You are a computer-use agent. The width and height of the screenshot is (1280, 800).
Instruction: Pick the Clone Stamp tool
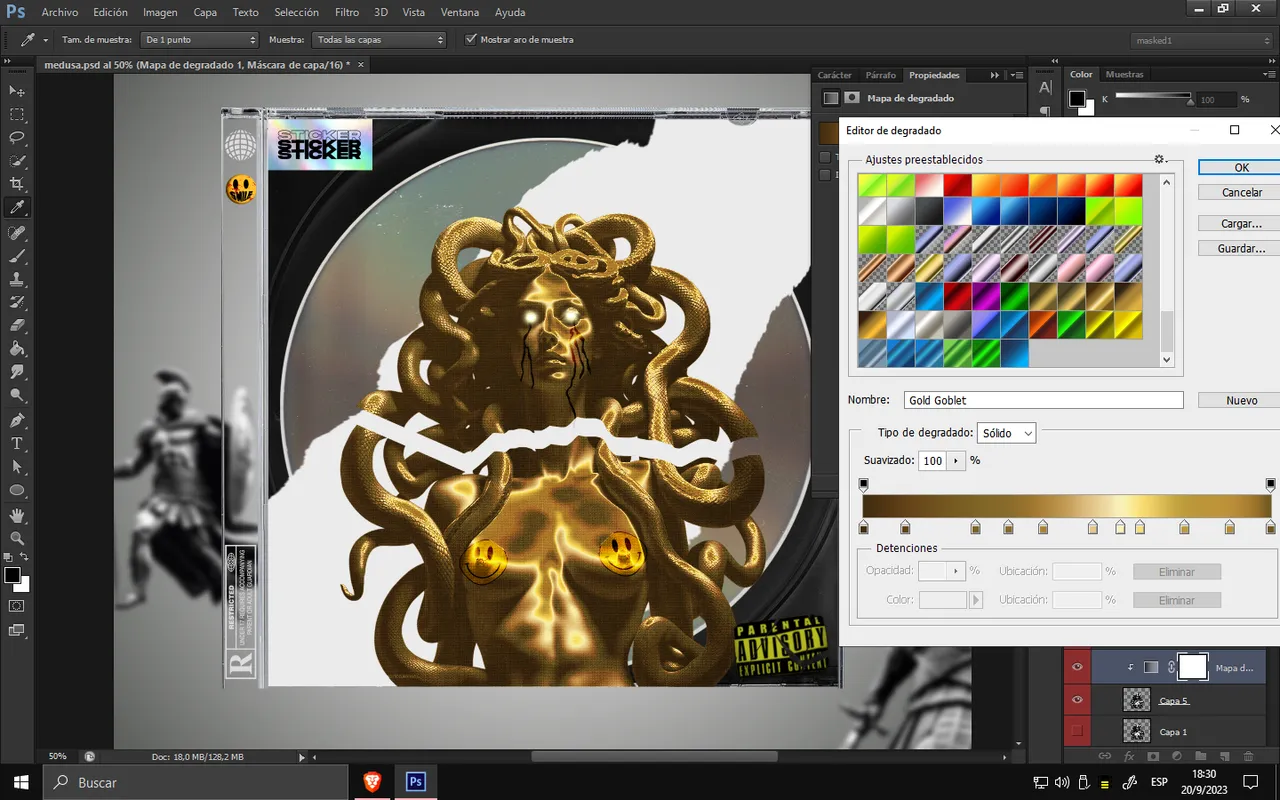pos(17,279)
